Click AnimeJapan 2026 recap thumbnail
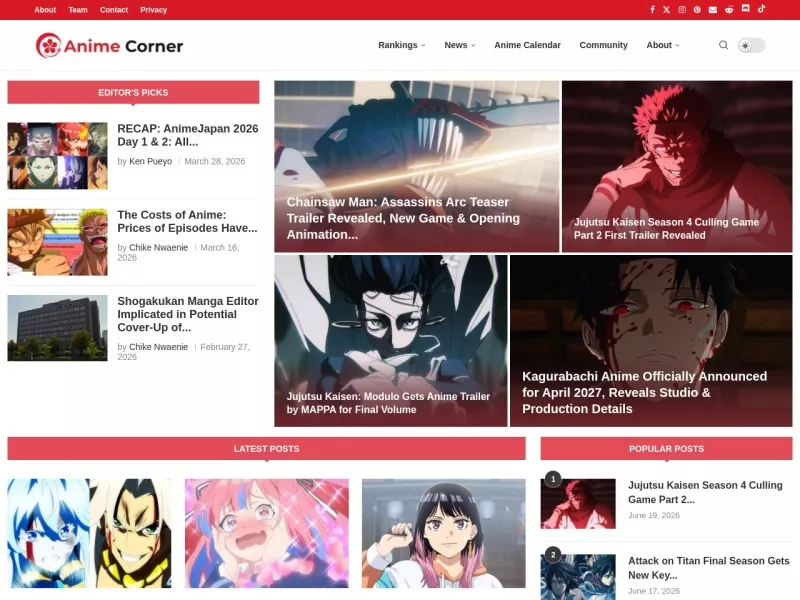The image size is (800, 600). (58, 156)
